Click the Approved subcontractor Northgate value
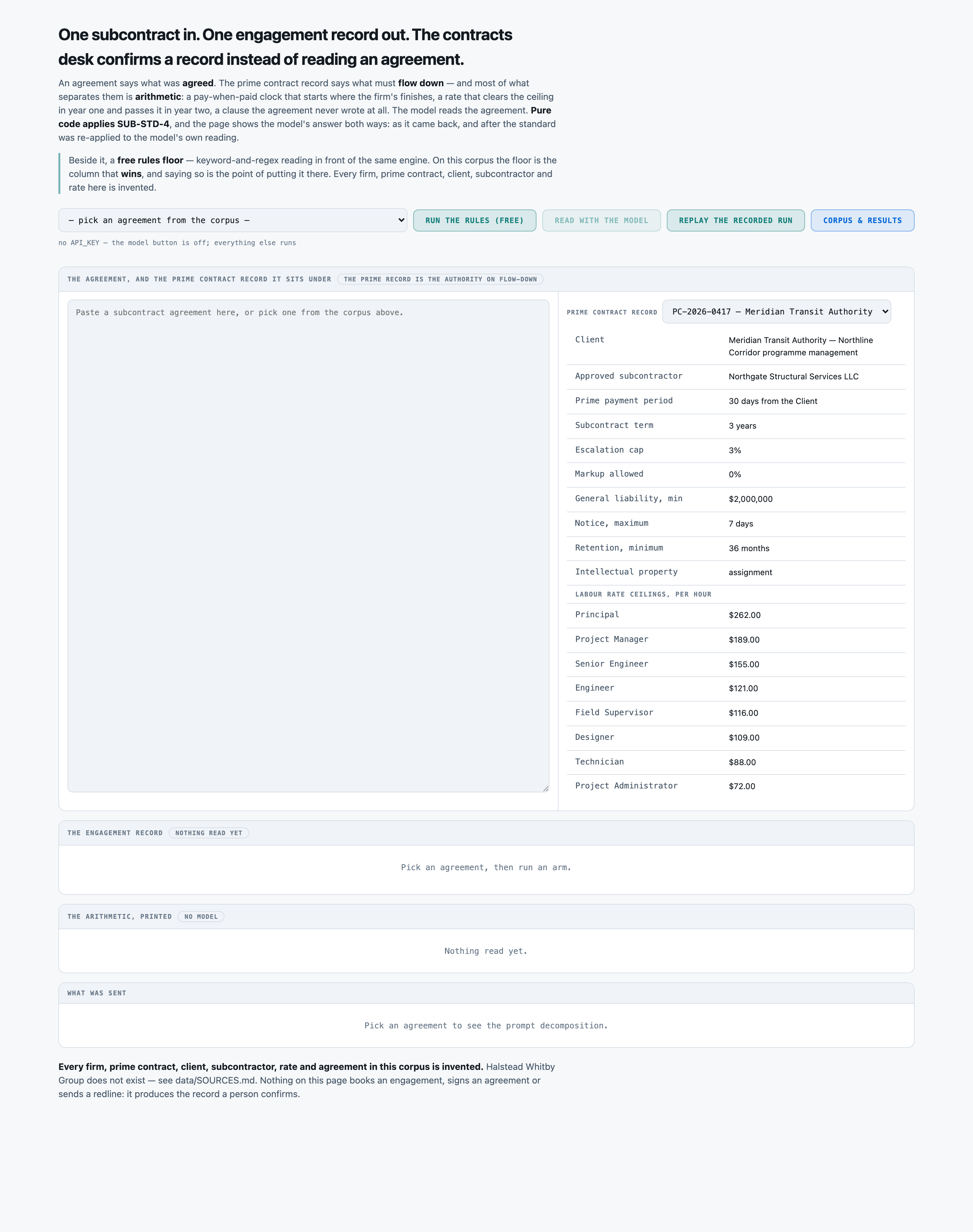Screen dimensions: 973x1232 [794, 376]
